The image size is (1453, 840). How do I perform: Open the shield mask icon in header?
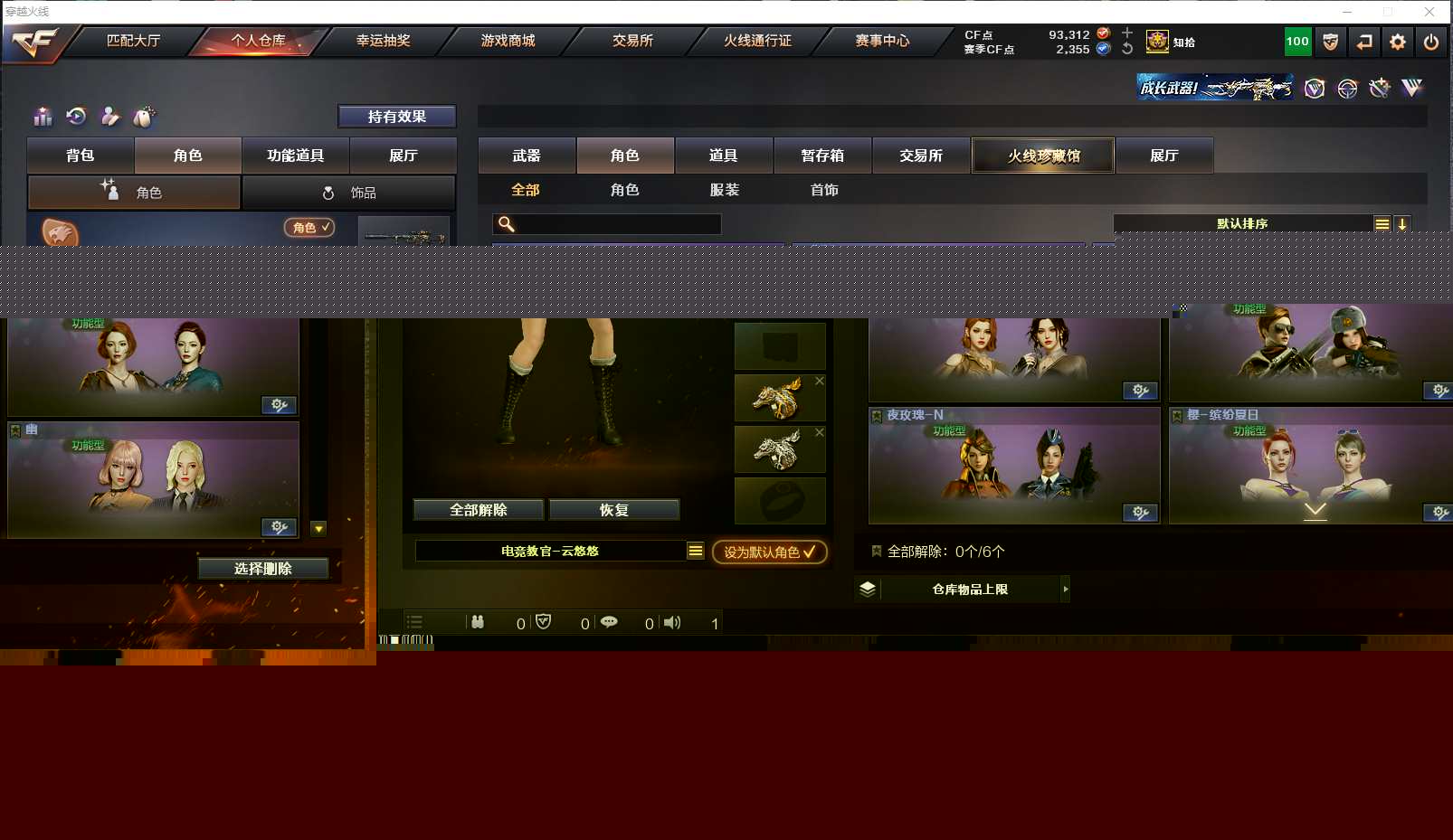[1330, 42]
